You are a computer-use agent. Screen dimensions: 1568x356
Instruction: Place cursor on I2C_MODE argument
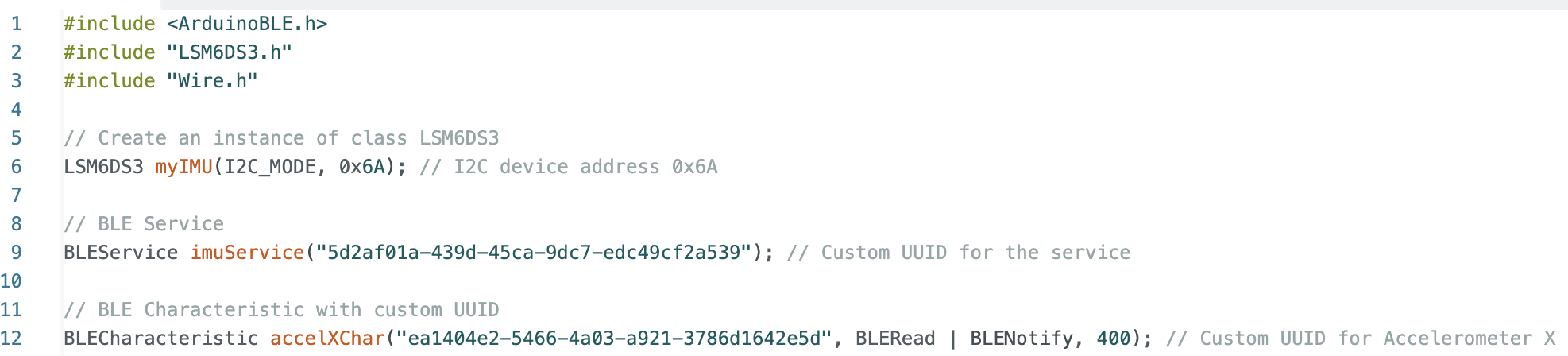tap(270, 167)
